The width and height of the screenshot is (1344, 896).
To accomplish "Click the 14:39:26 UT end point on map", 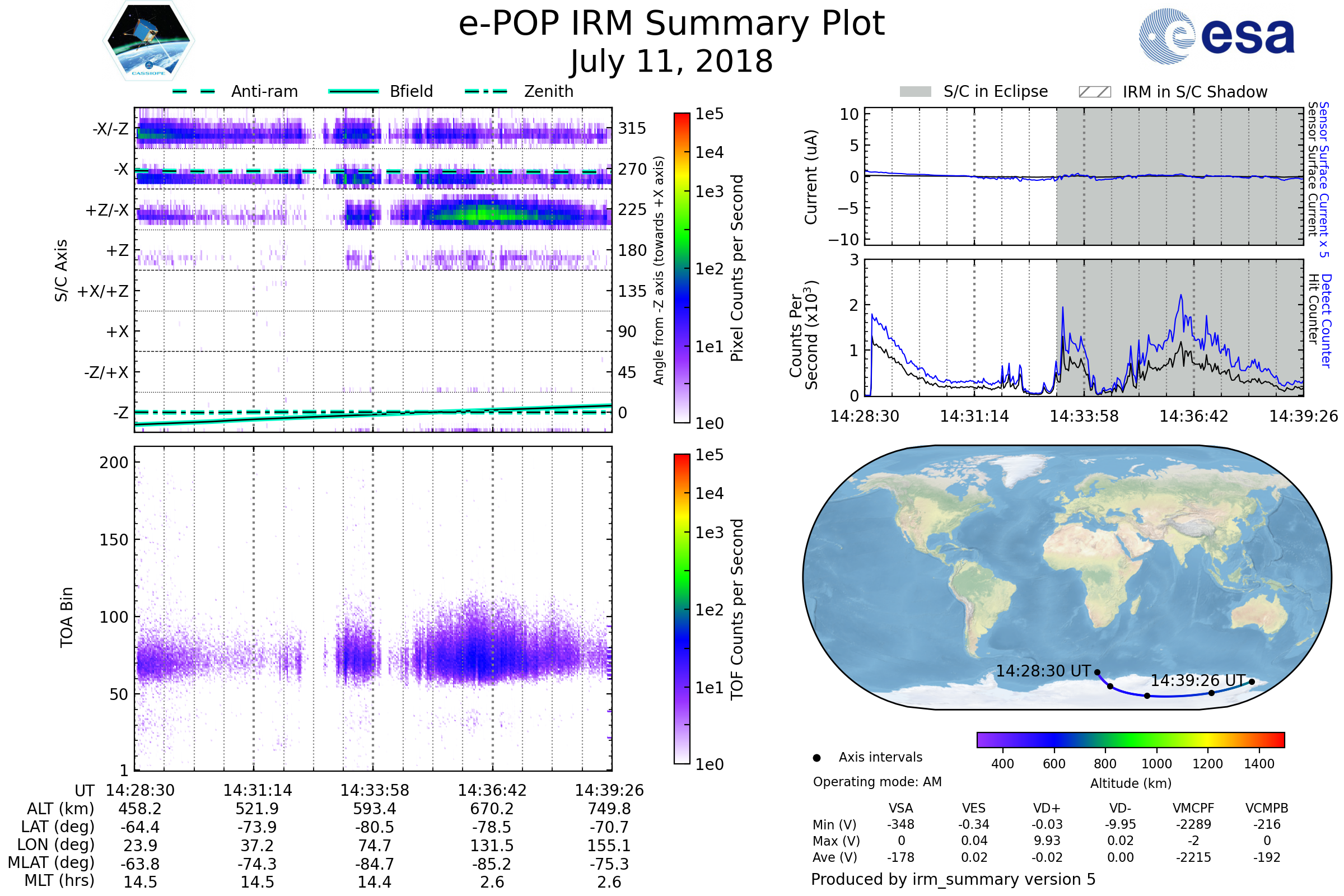I will 1252,681.
